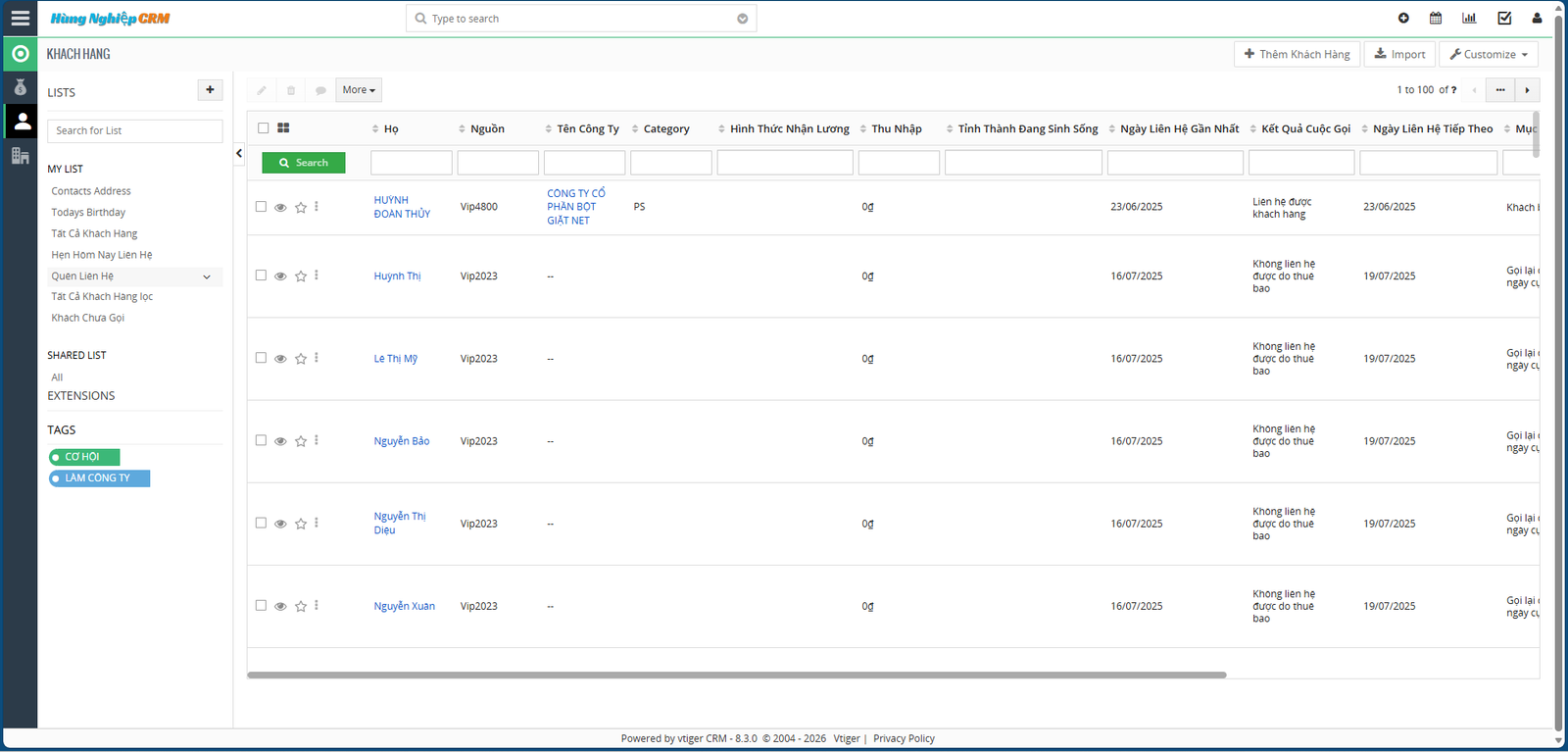The image size is (1568, 752).
Task: Click the horizontal table scrollbar
Action: (x=737, y=675)
